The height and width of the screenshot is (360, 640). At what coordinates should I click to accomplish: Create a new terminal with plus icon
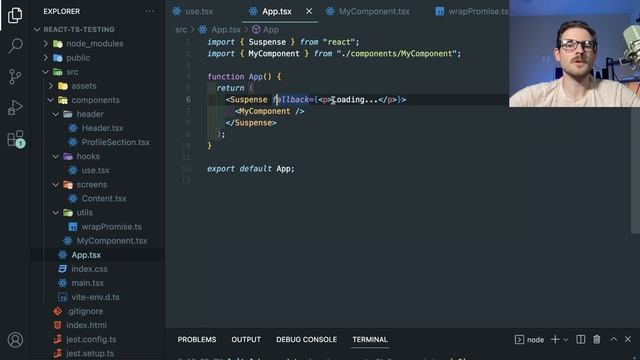click(555, 340)
